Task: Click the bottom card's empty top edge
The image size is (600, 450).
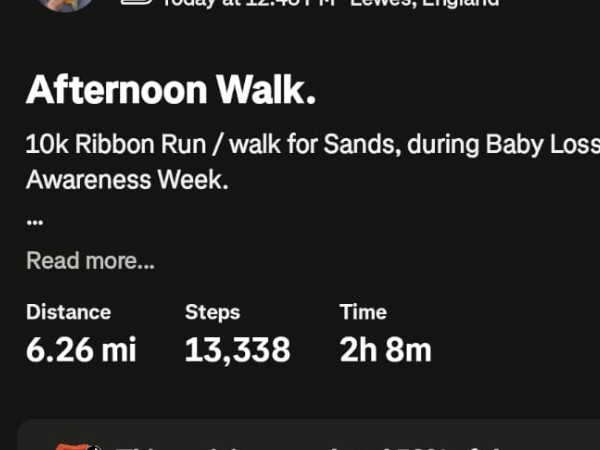Action: click(300, 428)
